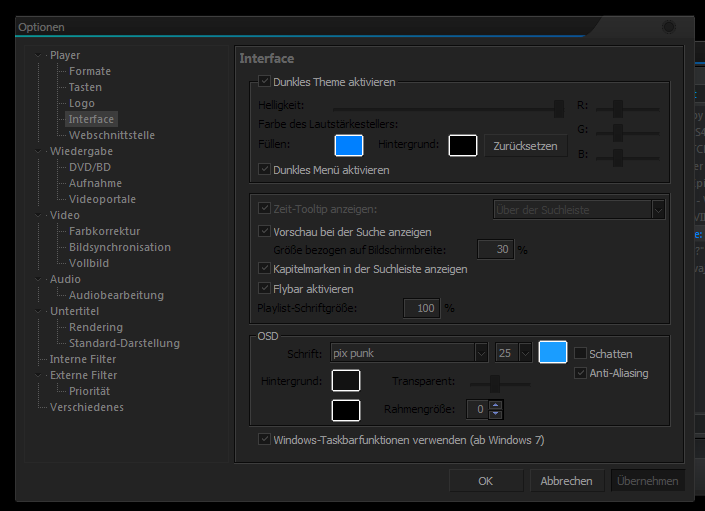Screen dimensions: 705x511
Task: Click the Helligkeit slider thumb
Action: 559,109
